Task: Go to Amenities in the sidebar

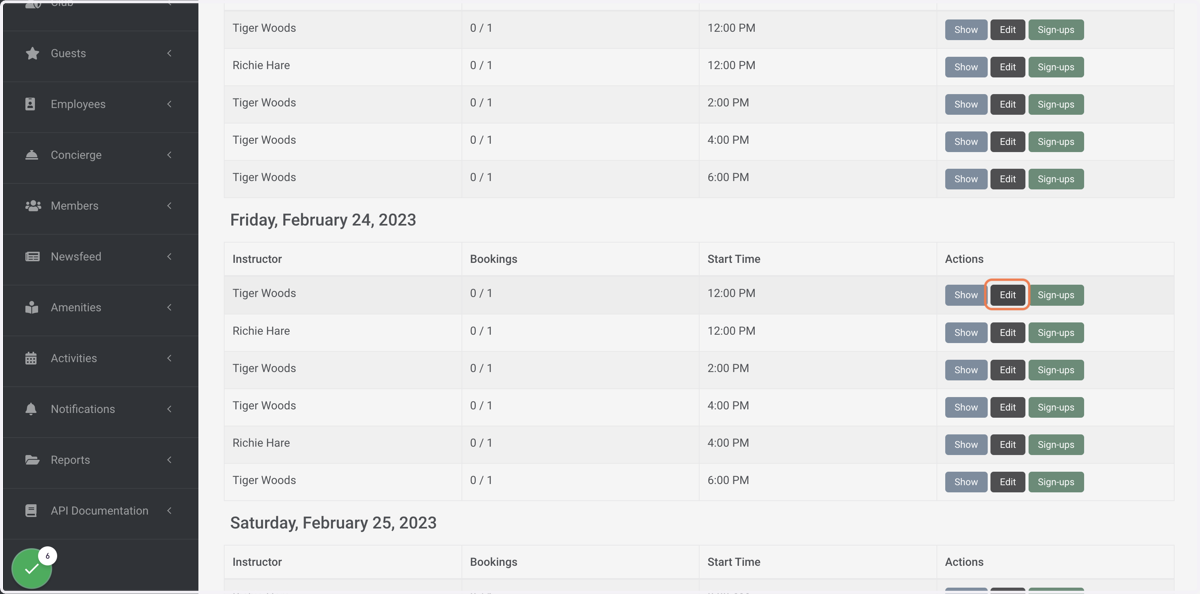Action: (x=100, y=308)
